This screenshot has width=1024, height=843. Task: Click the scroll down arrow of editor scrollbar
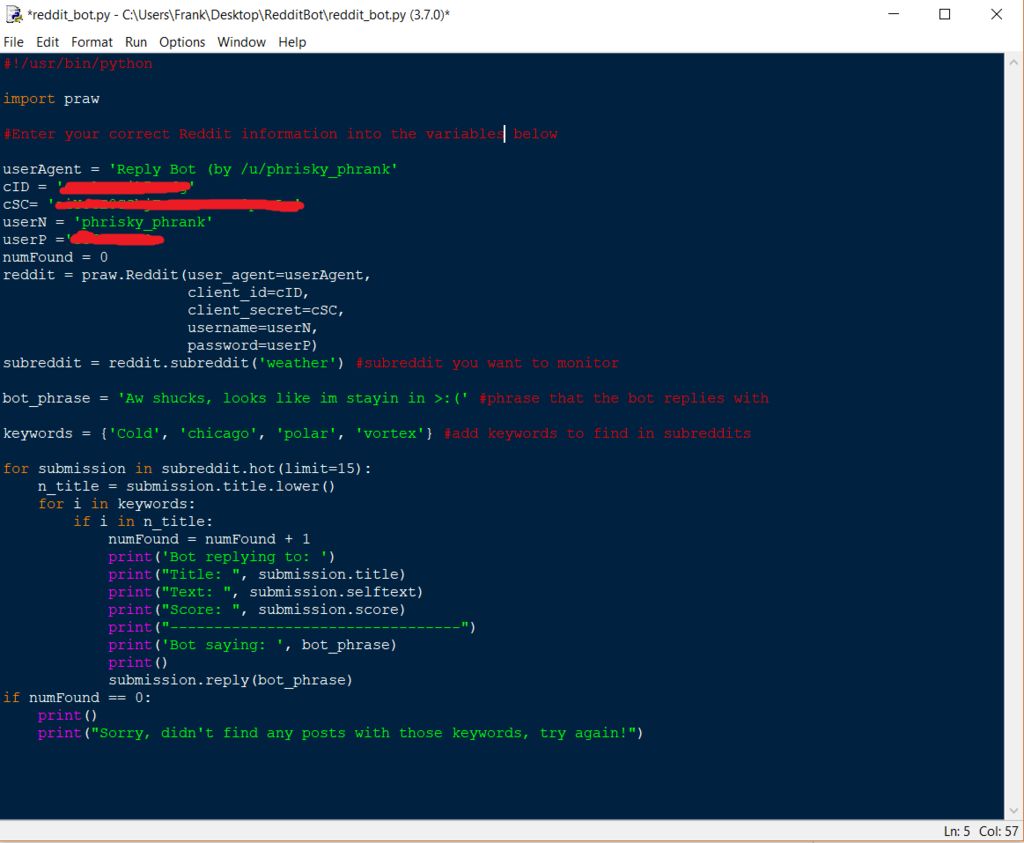[1014, 810]
